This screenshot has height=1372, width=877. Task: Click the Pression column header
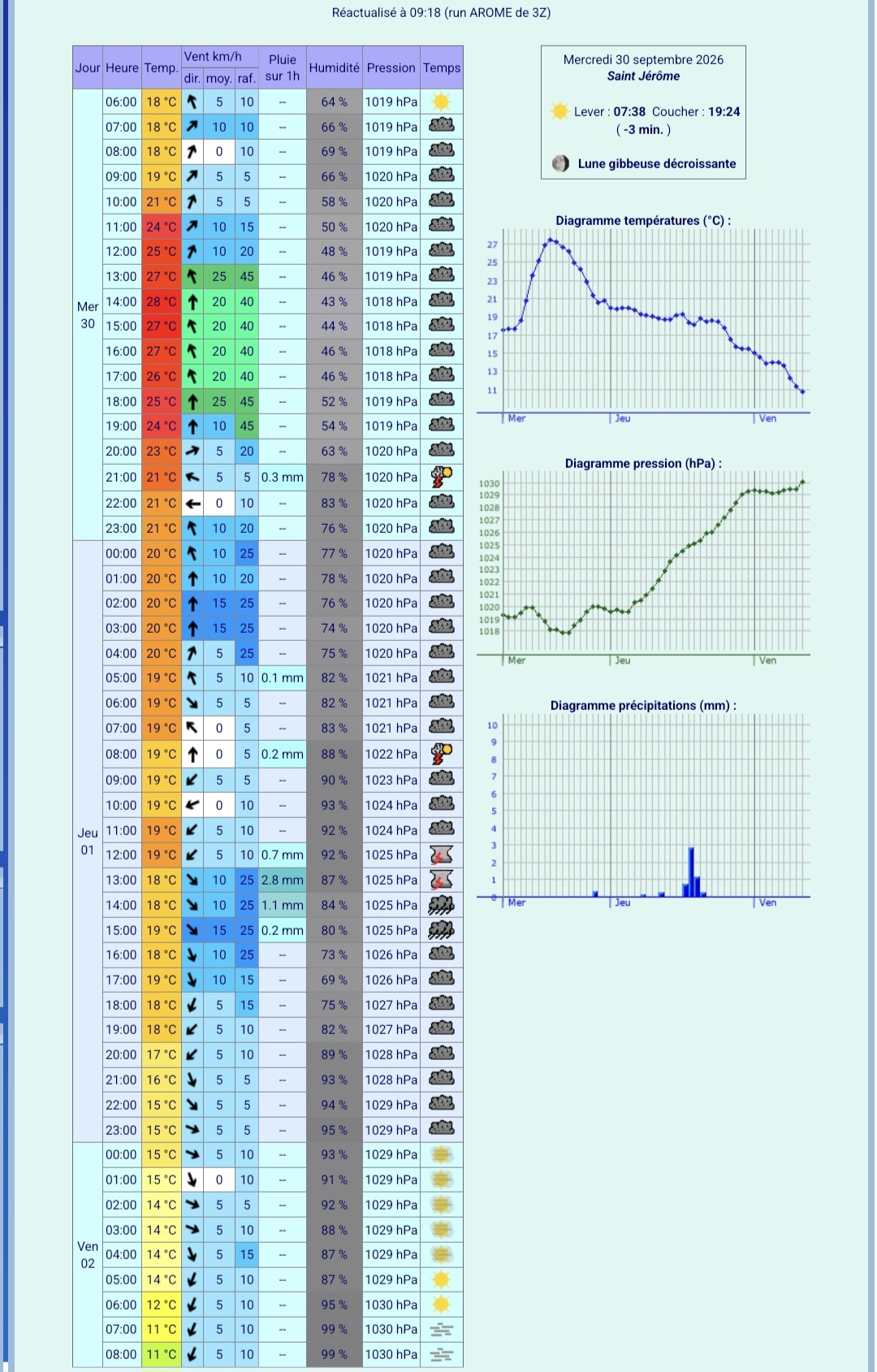coord(391,67)
